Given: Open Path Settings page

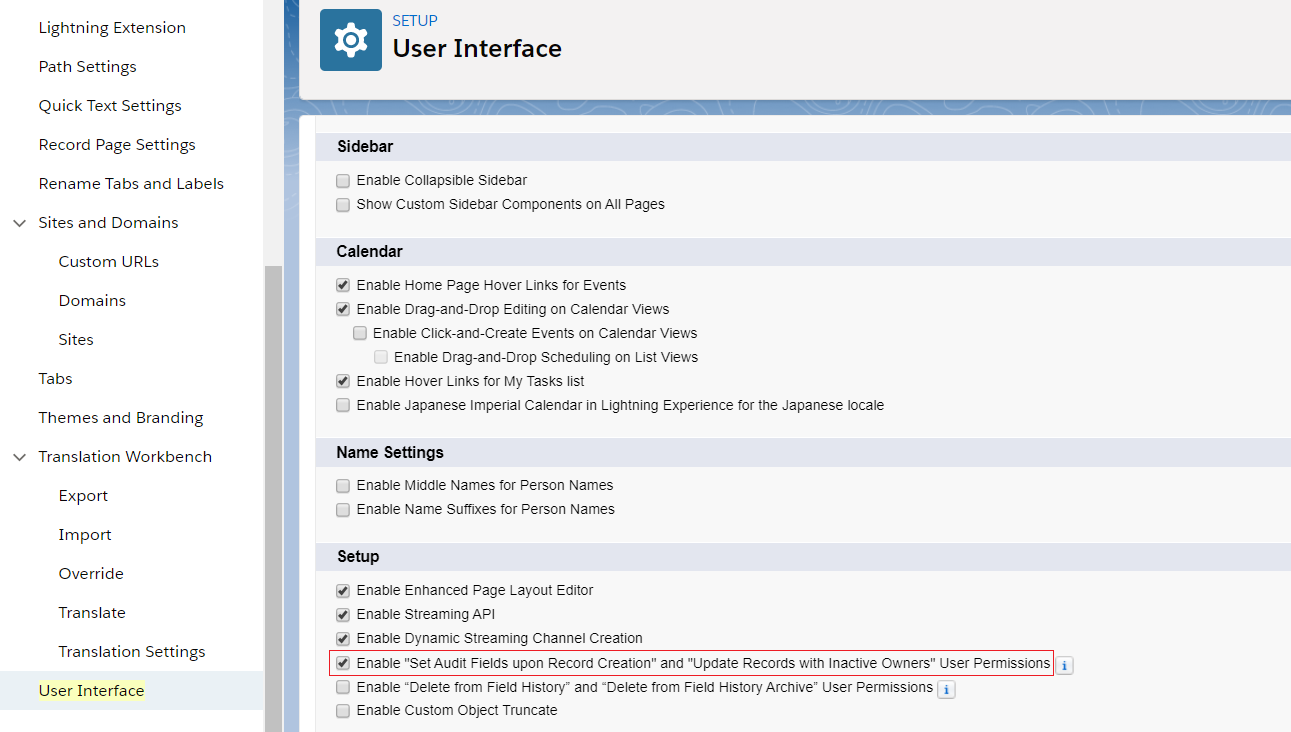Looking at the screenshot, I should click(87, 67).
